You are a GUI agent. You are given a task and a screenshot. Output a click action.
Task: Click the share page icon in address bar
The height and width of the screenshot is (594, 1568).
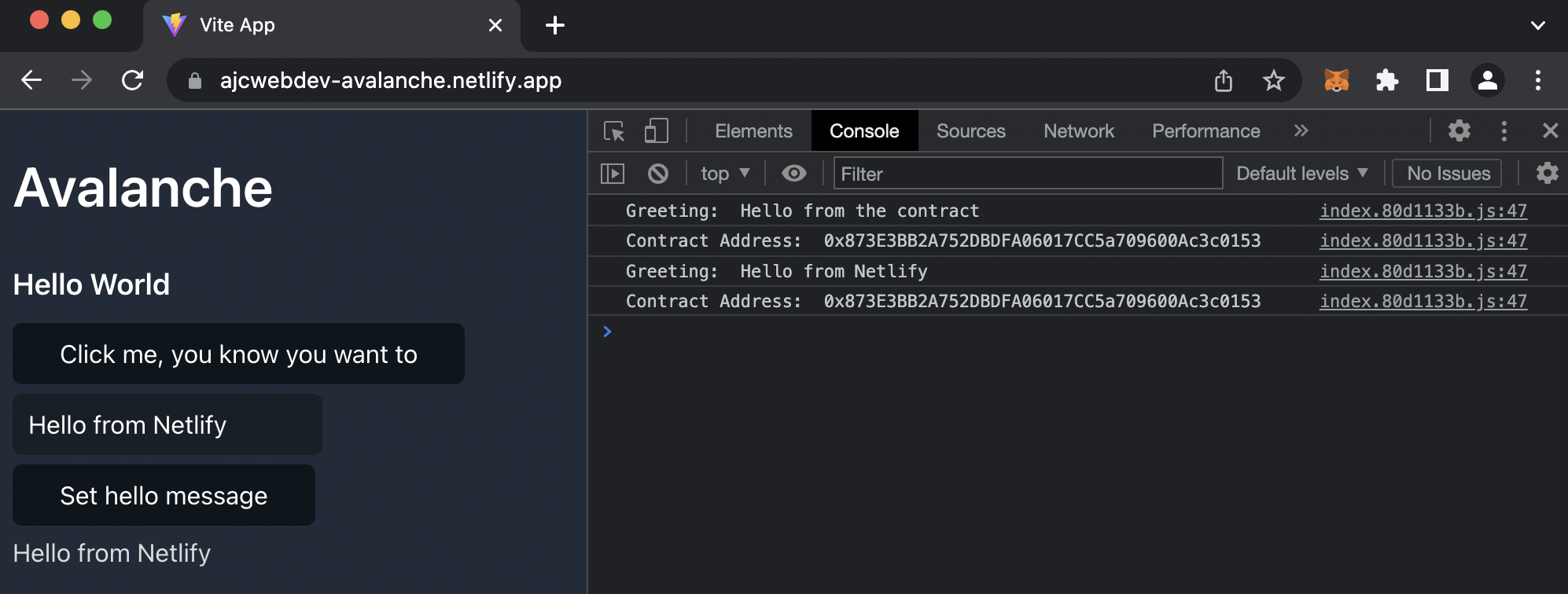pos(1223,80)
